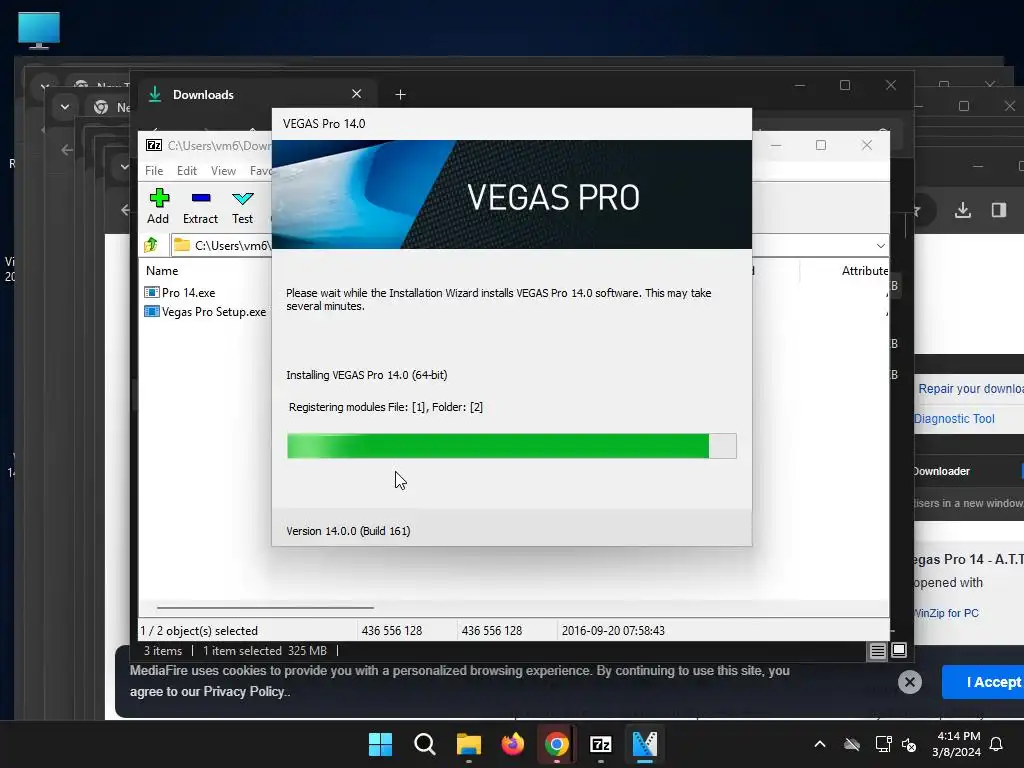The image size is (1024, 768).
Task: Open the Edit menu in 7-Zip
Action: pos(187,170)
